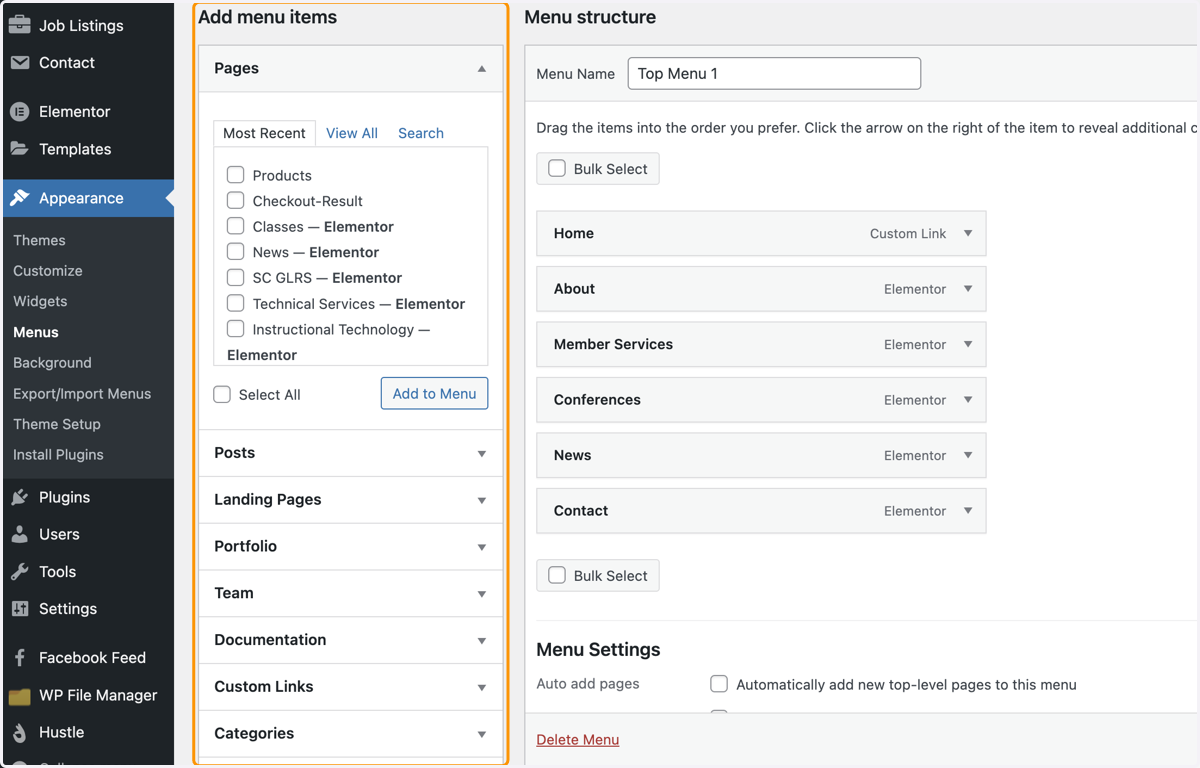The height and width of the screenshot is (768, 1200).
Task: Click the Contact envelope icon in sidebar
Action: [20, 62]
